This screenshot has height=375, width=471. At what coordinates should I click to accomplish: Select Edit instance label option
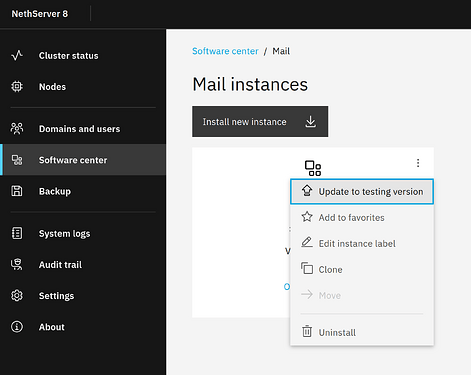[362, 243]
